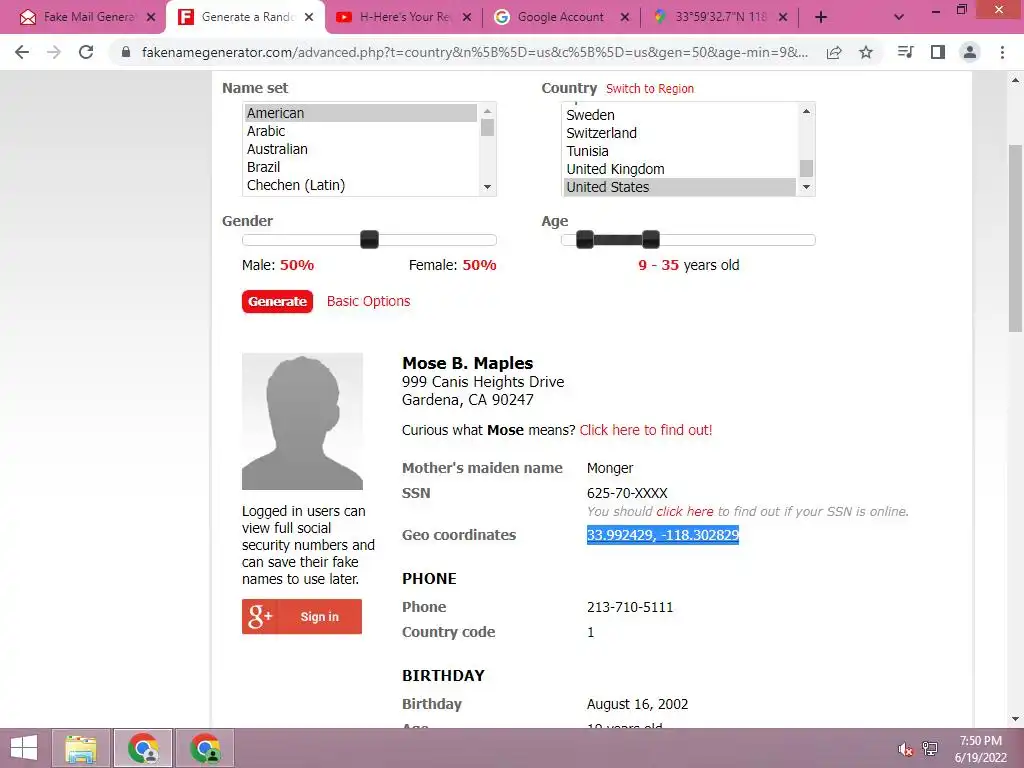Click the phone number 213-710-5111
The height and width of the screenshot is (768, 1024).
(630, 607)
